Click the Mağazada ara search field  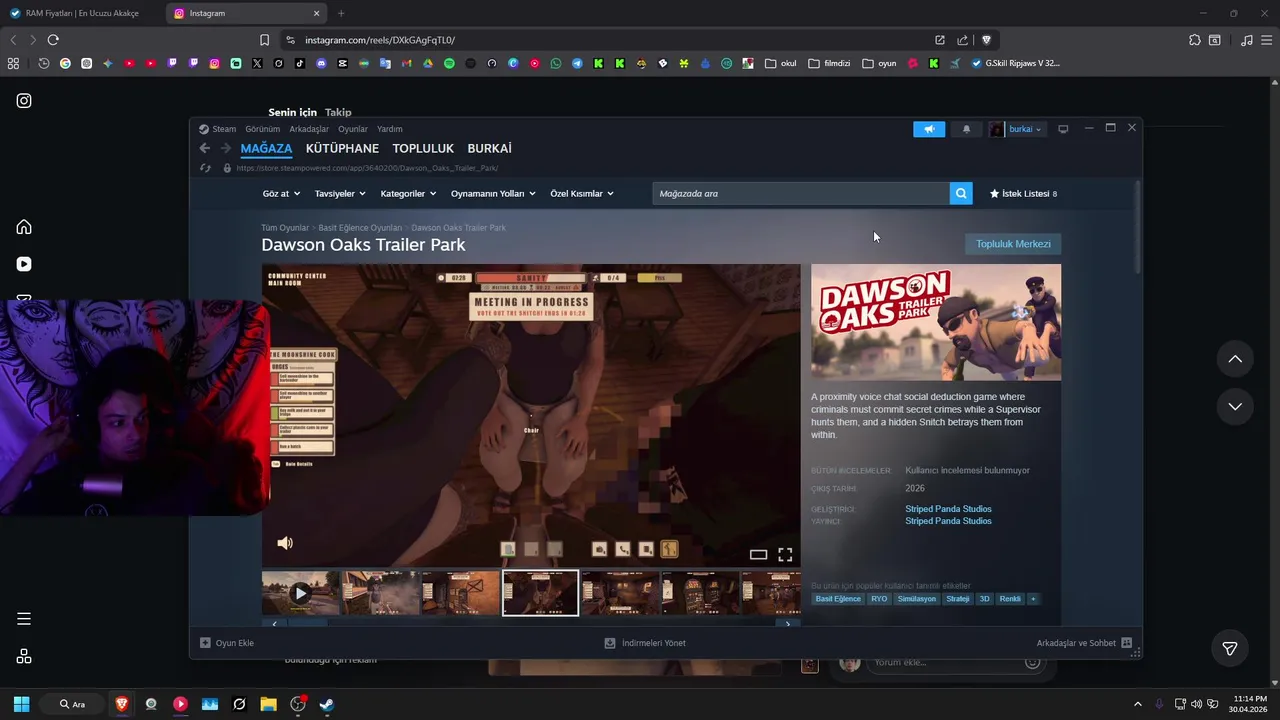click(801, 194)
